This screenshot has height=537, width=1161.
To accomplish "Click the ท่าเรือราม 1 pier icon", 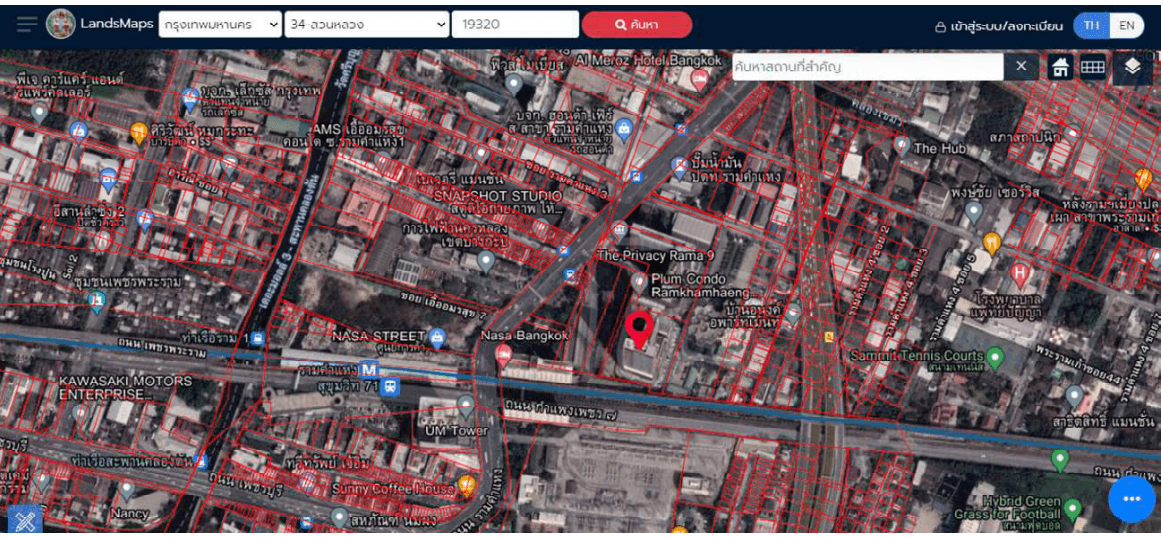I will pos(258,339).
